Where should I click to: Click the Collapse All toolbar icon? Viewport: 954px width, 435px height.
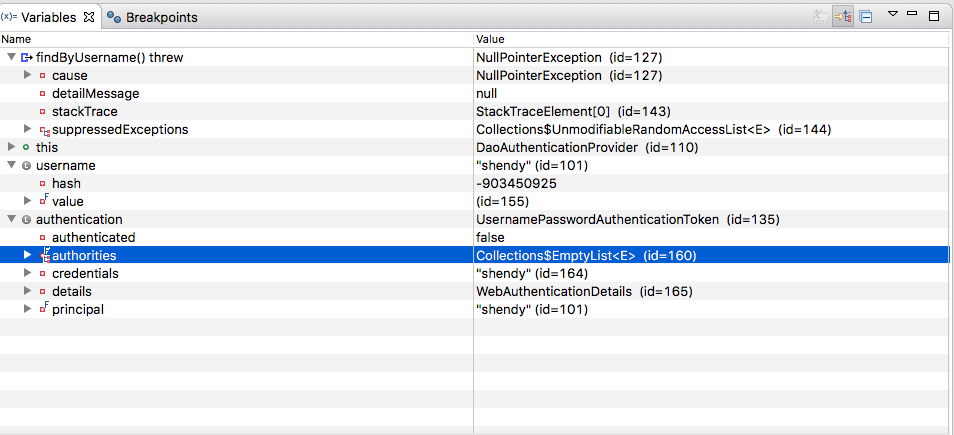pyautogui.click(x=865, y=17)
